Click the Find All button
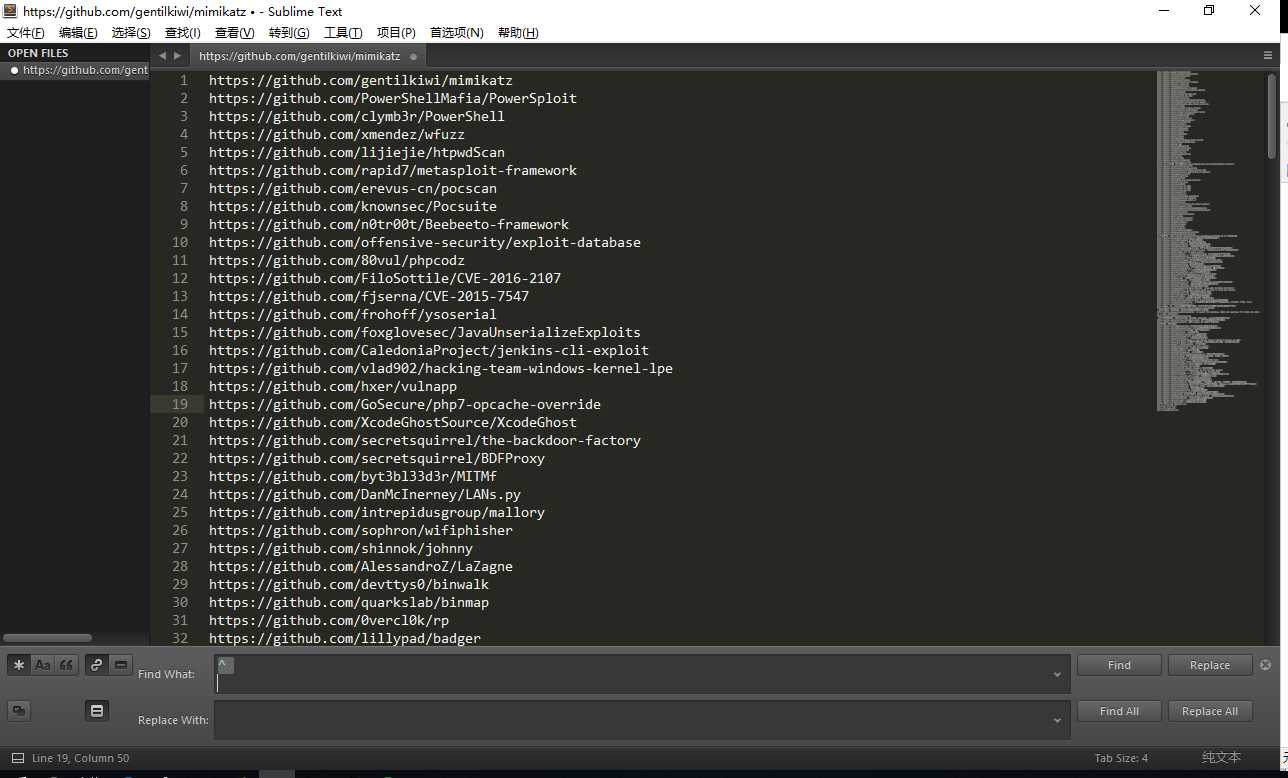This screenshot has height=778, width=1288. (x=1119, y=711)
